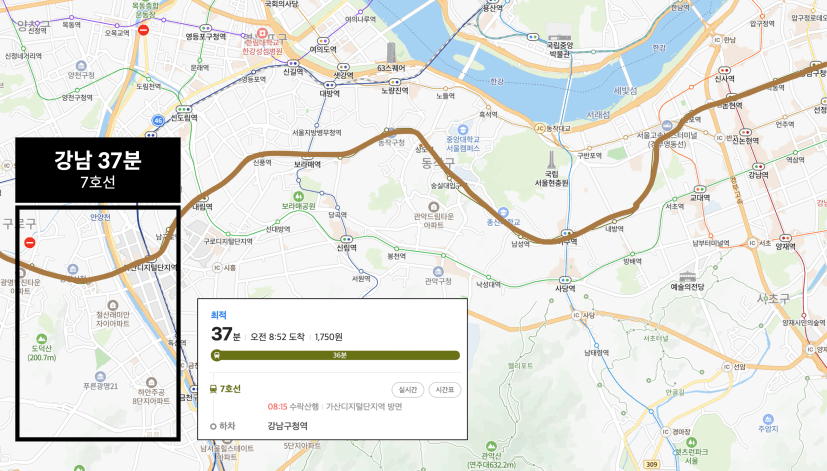Click the 대방역 station marker
Image resolution: width=827 pixels, height=471 pixels.
click(330, 85)
